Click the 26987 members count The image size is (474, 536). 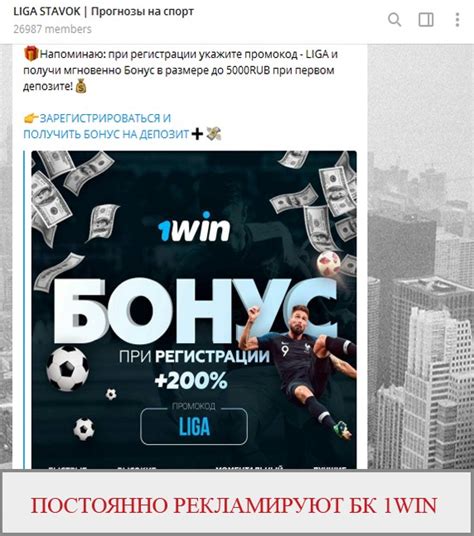pos(52,29)
